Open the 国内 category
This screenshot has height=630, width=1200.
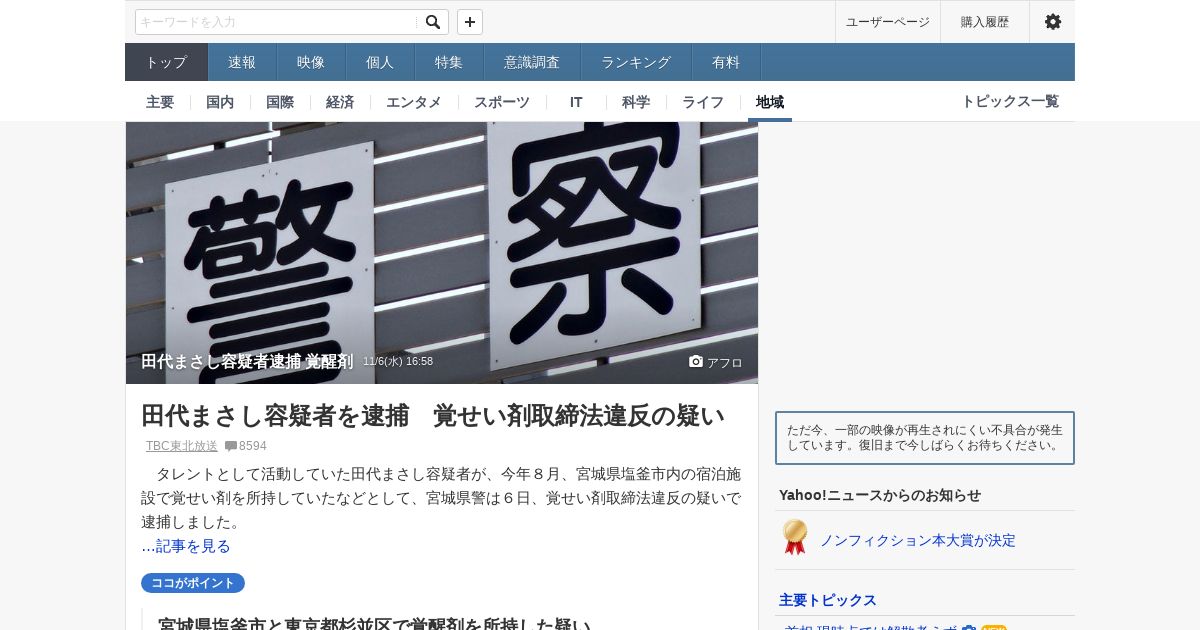pyautogui.click(x=220, y=102)
